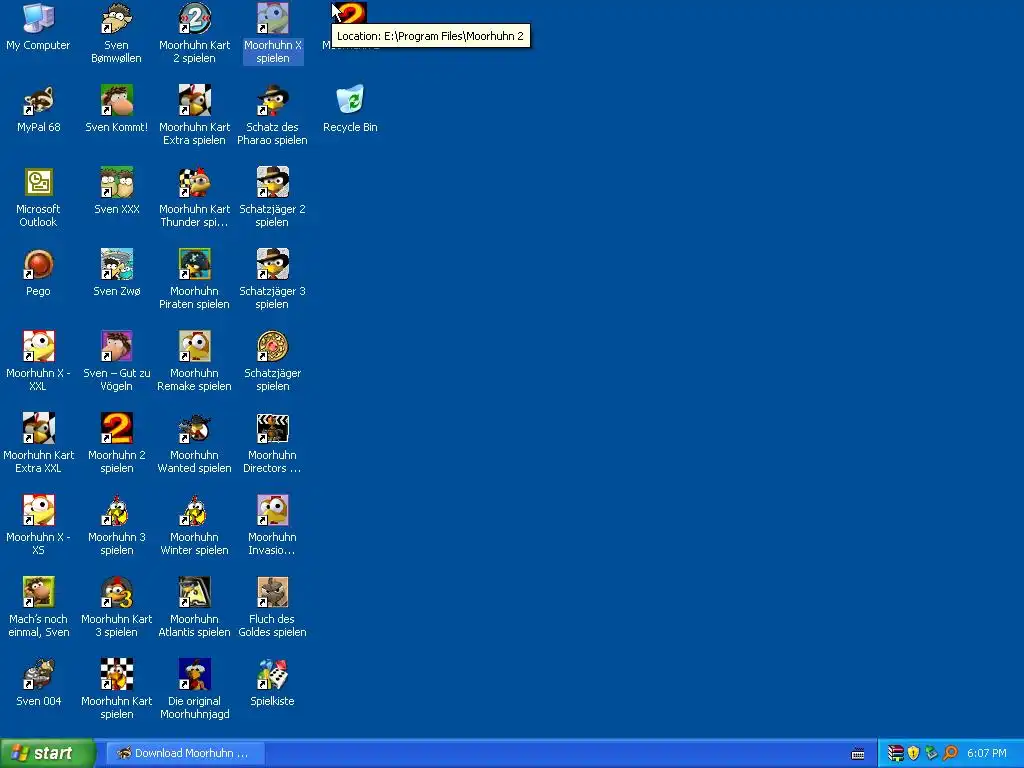Click the Schatzjäger spielen medallion icon
Viewport: 1024px width, 768px height.
click(x=272, y=347)
